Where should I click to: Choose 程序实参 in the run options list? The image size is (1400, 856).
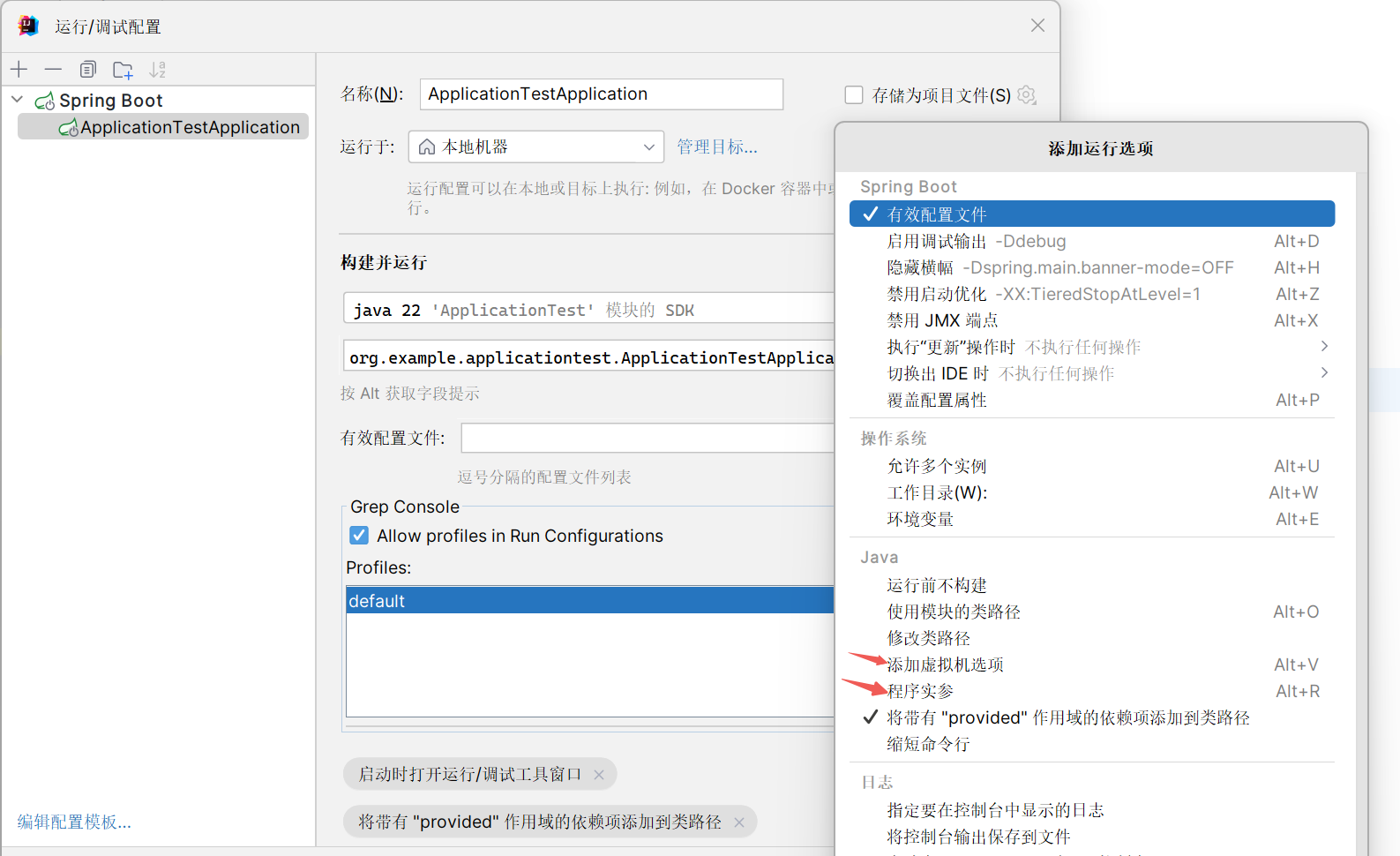[x=920, y=691]
